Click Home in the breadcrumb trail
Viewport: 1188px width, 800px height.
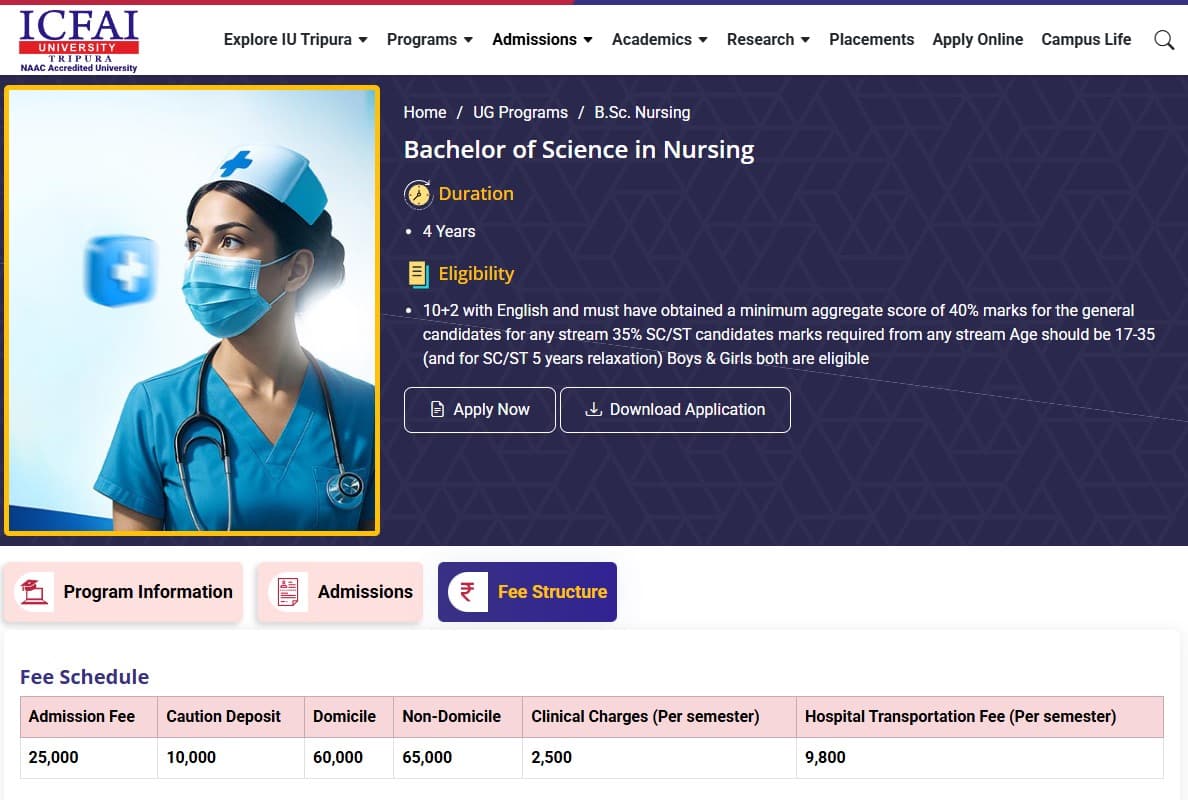(x=424, y=112)
